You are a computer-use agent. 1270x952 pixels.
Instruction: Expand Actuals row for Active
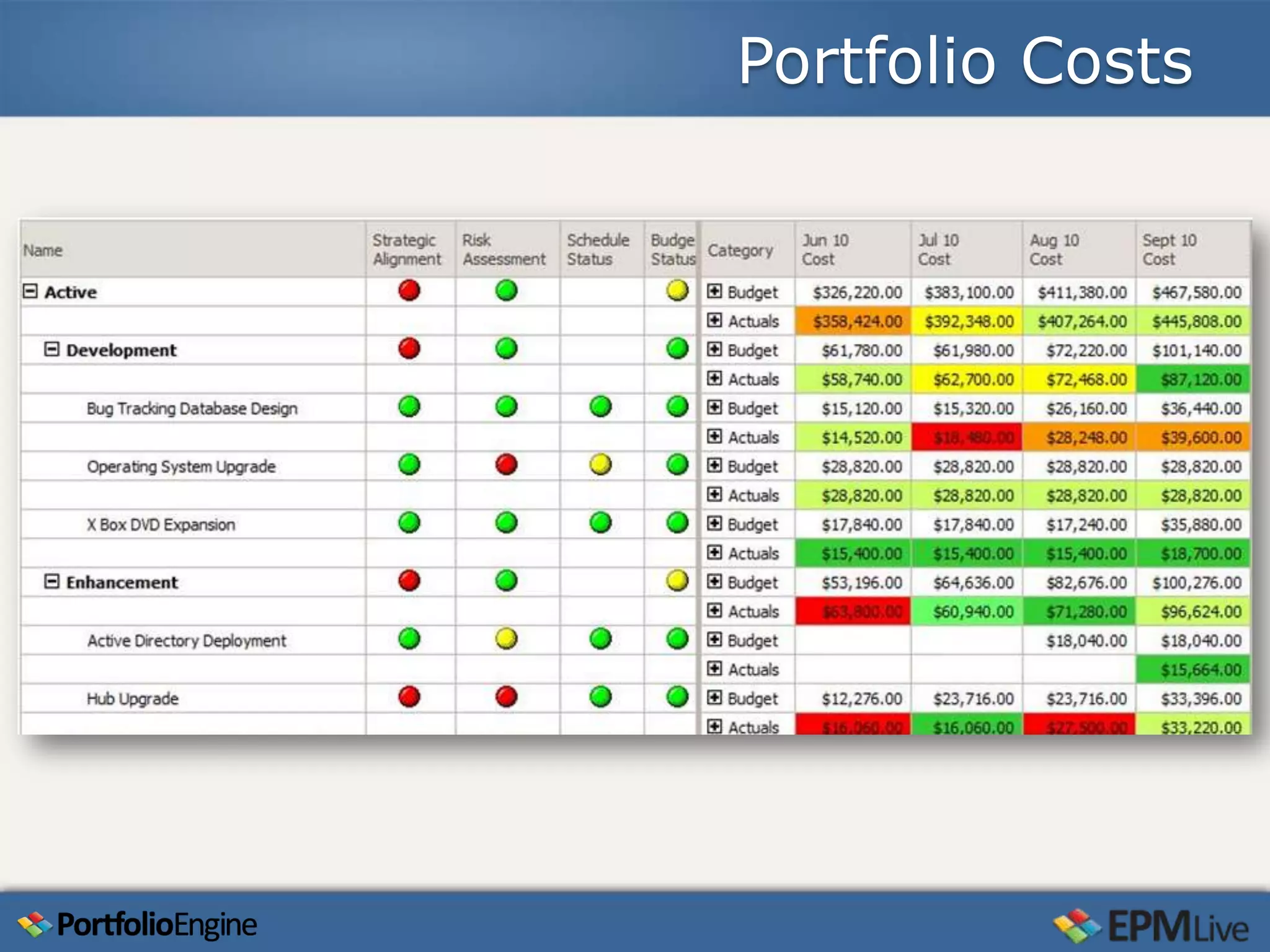[x=714, y=320]
